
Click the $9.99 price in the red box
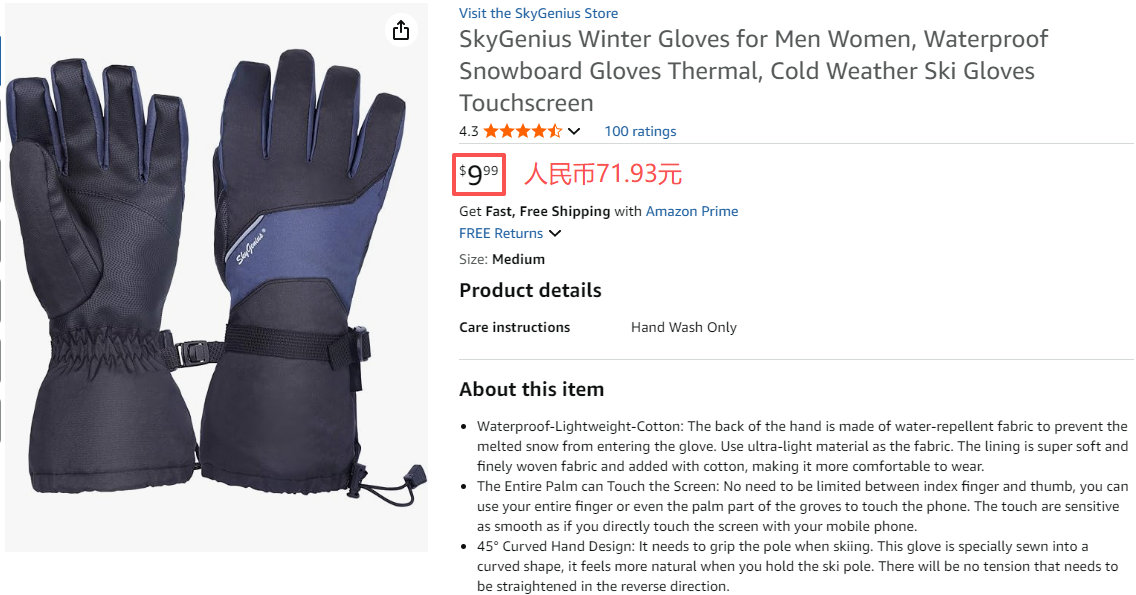pos(479,175)
